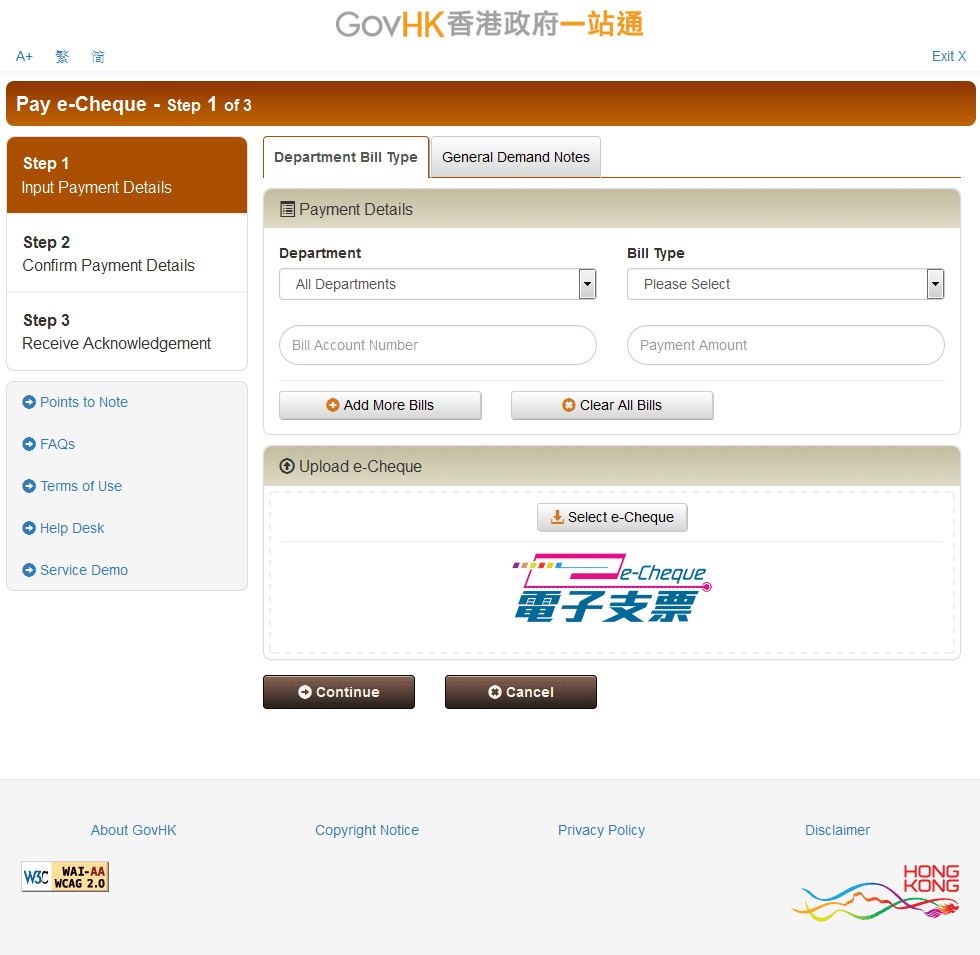The image size is (980, 955).
Task: Click the Upload e-Cheque arrow icon
Action: [x=287, y=466]
